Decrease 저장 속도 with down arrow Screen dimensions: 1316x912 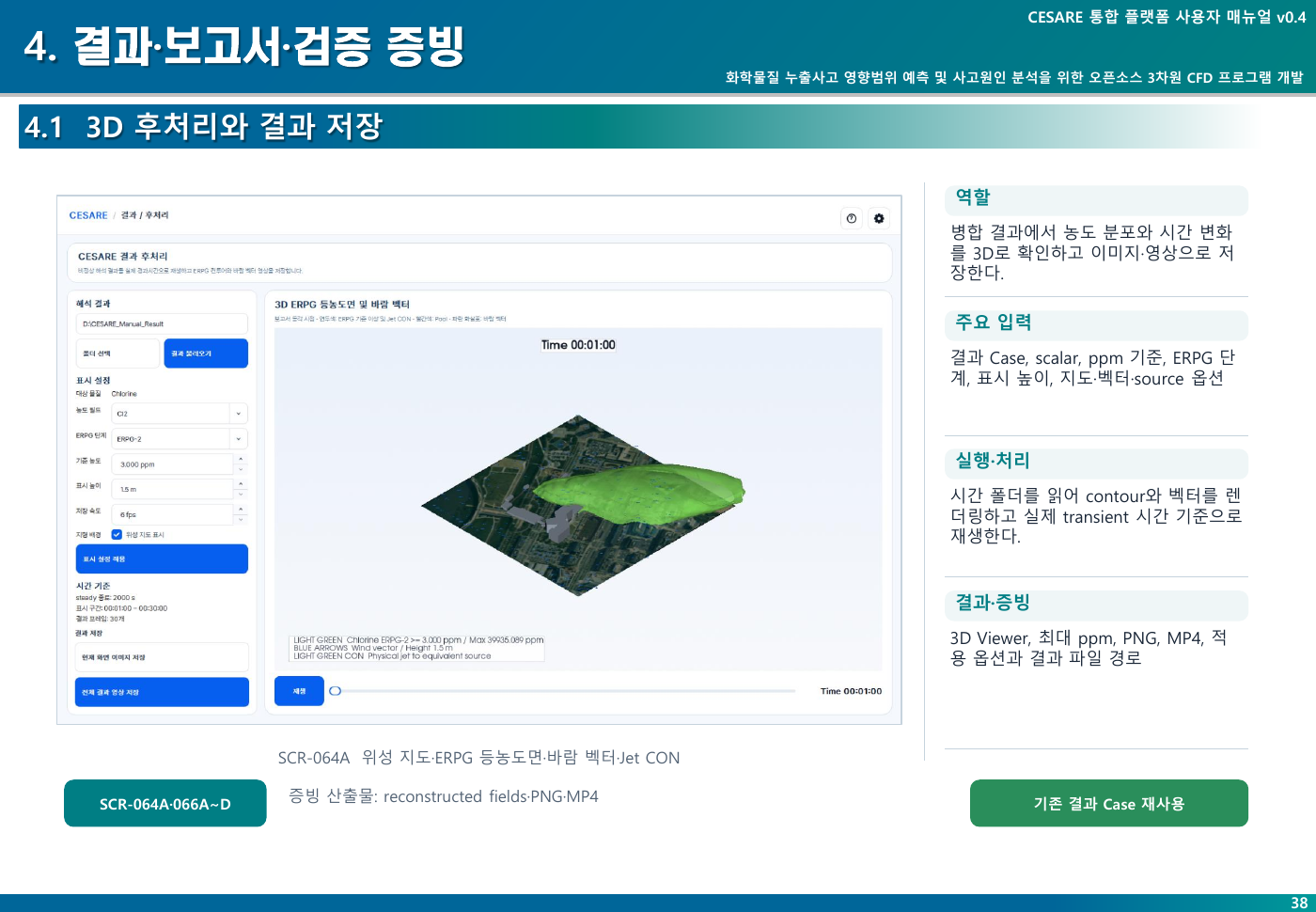pyautogui.click(x=241, y=520)
